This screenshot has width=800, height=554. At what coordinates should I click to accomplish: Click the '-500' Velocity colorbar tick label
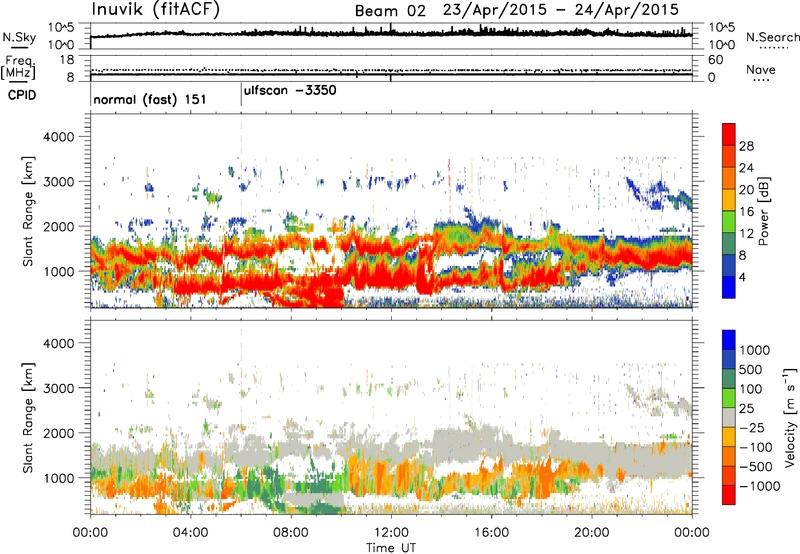coord(756,467)
